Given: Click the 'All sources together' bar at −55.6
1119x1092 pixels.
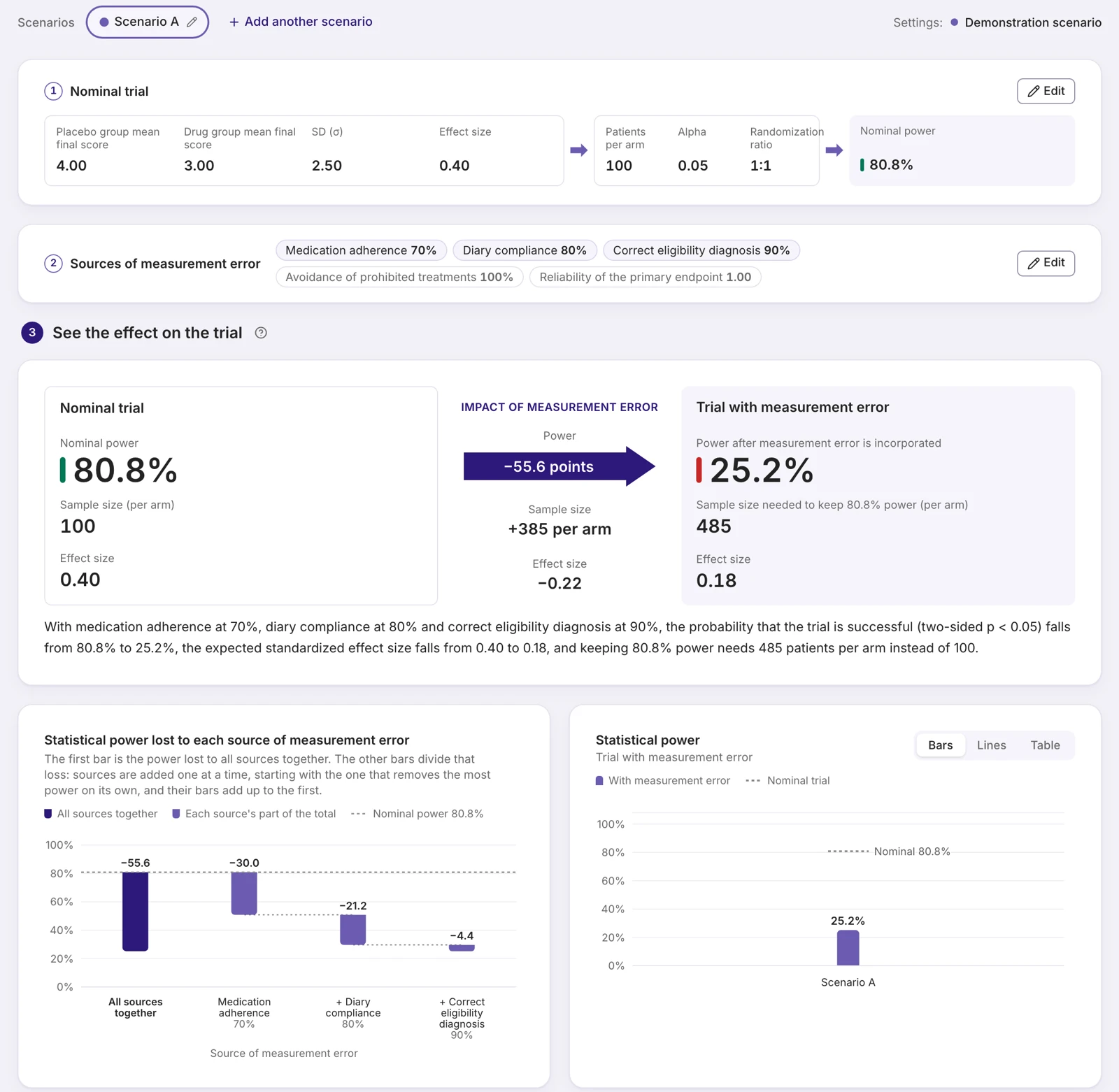Looking at the screenshot, I should (x=135, y=912).
